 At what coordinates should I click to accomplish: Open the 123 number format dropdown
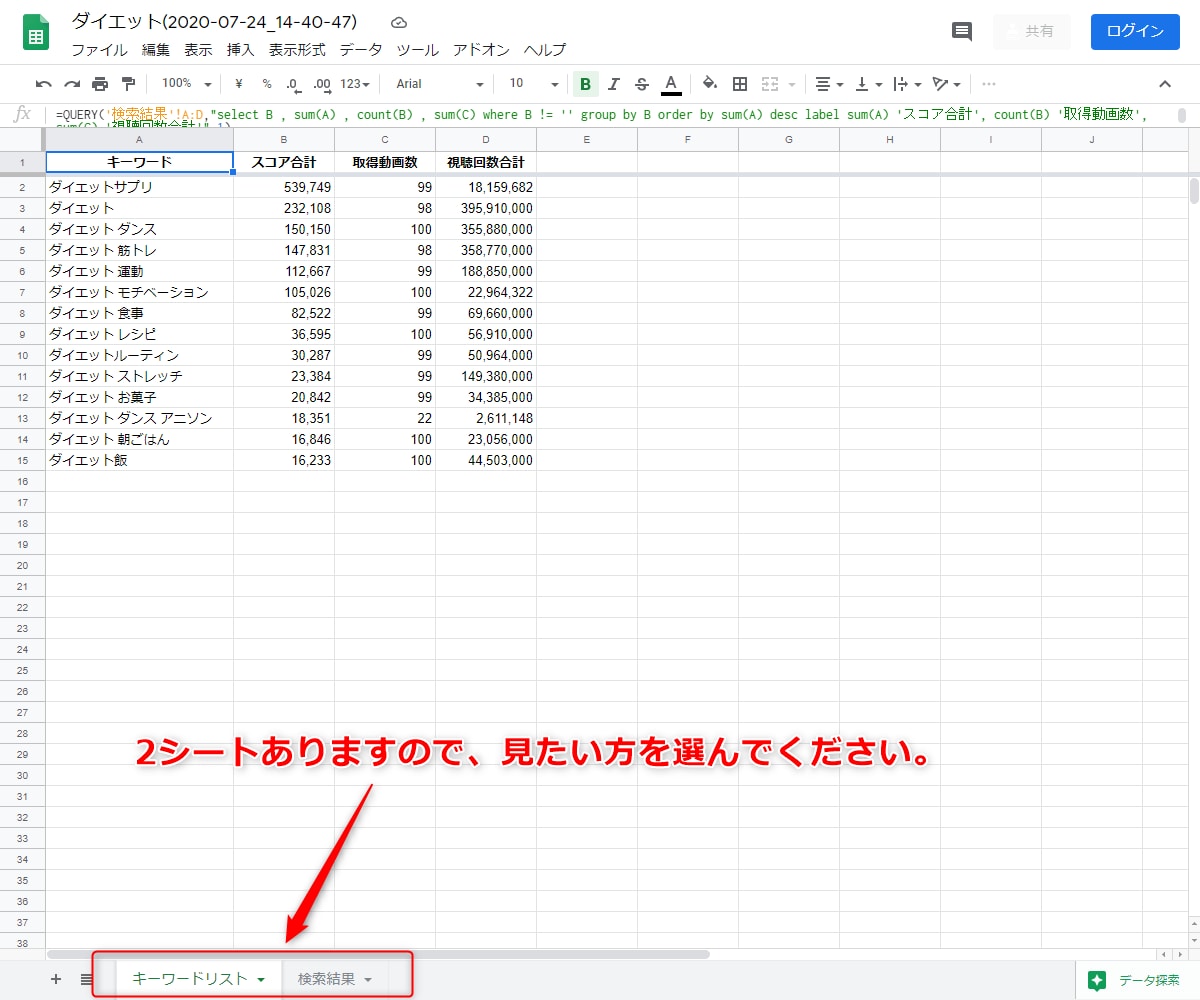(x=355, y=84)
